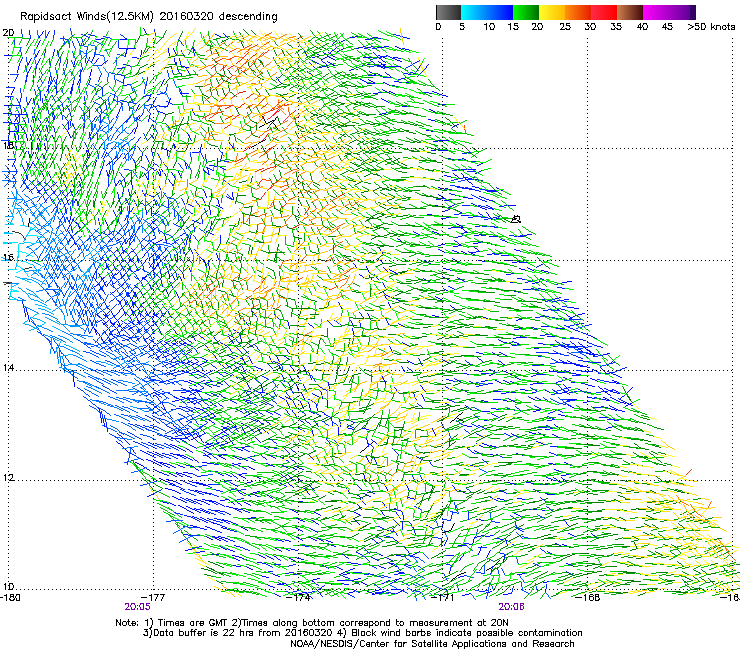This screenshot has height=650, width=740.
Task: Select the green 15–20 knots legend segment
Action: (526, 12)
